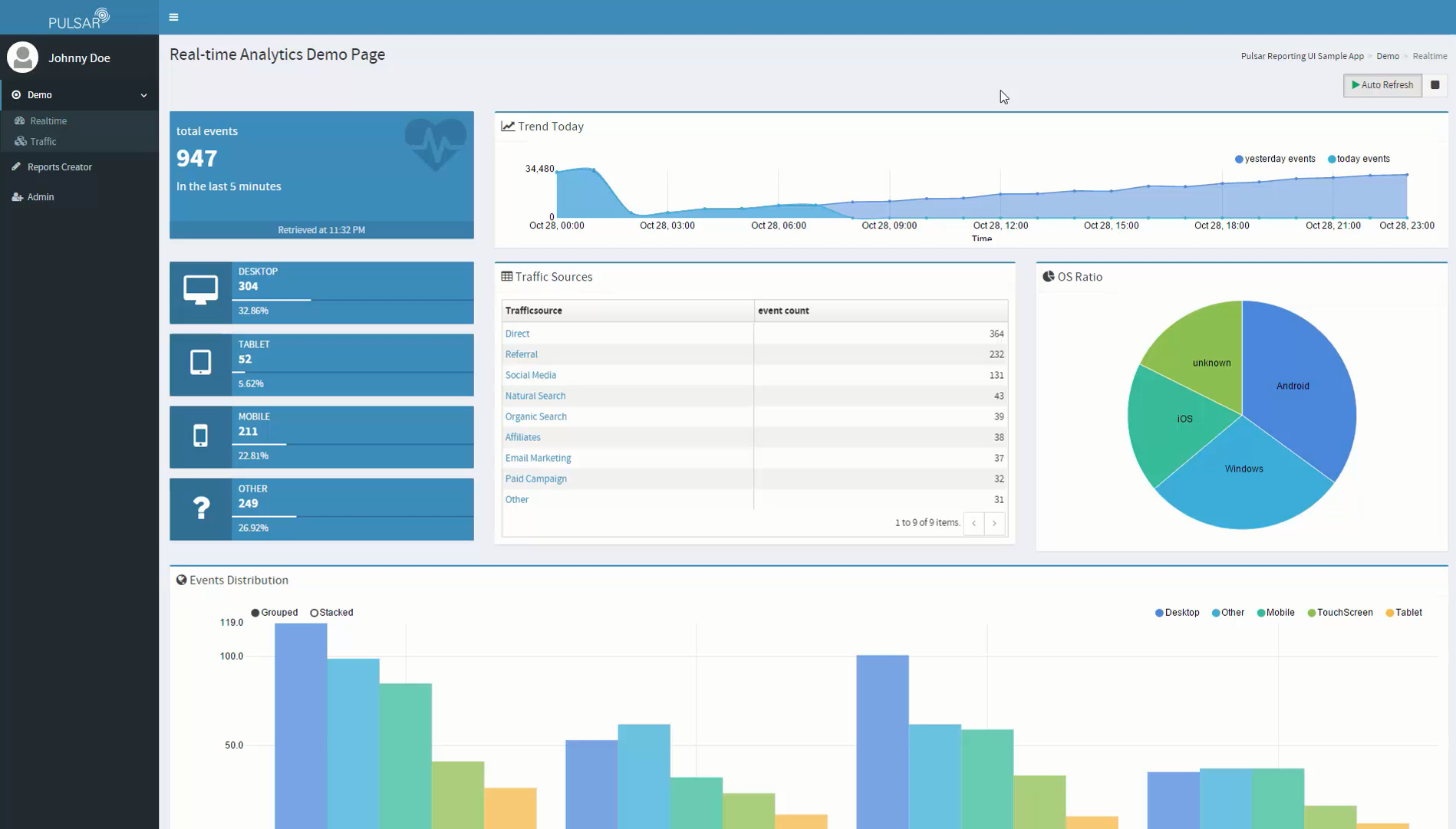Open the Paid Campaign link
The height and width of the screenshot is (829, 1456).
point(535,479)
